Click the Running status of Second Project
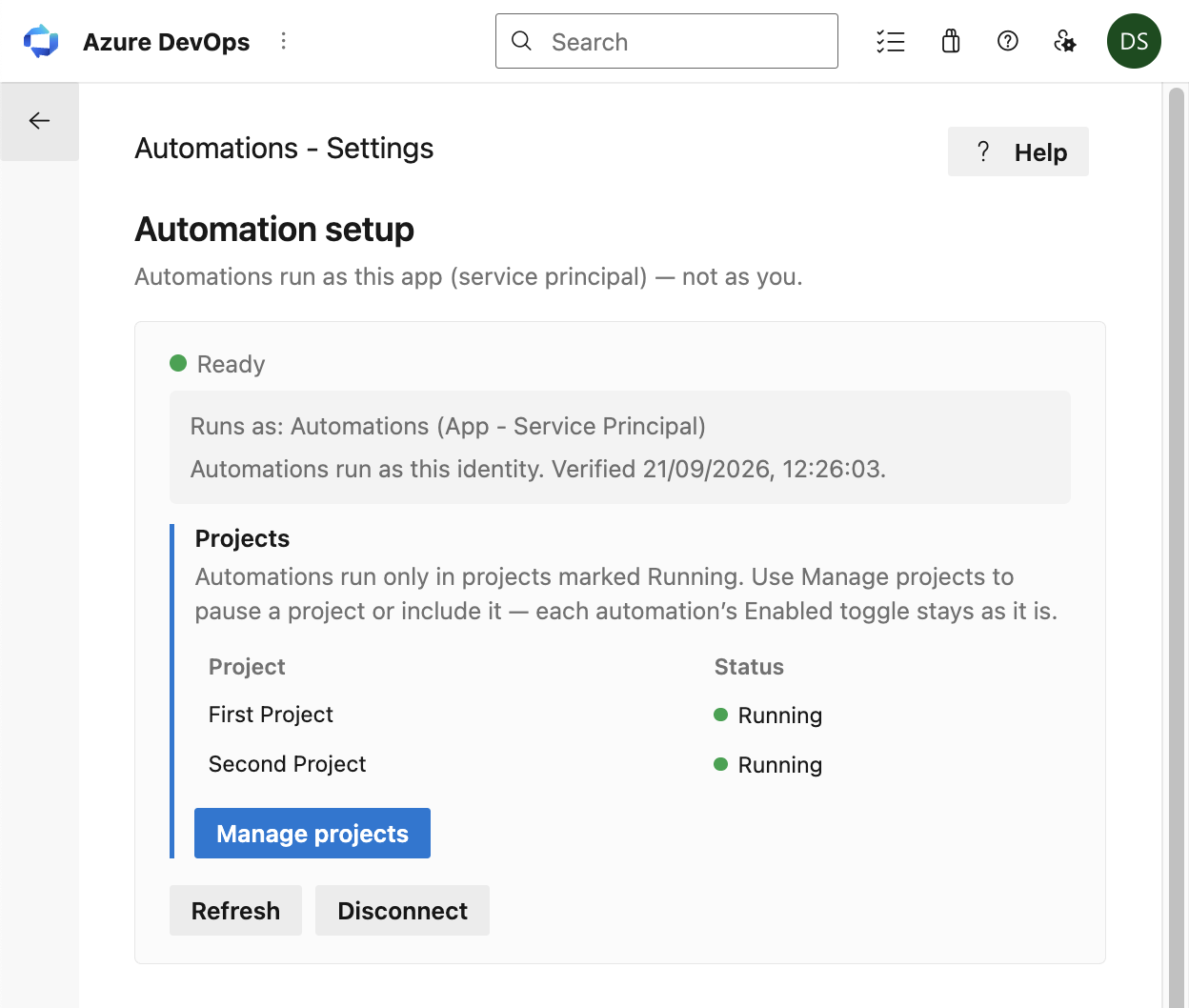This screenshot has height=1008, width=1189. (768, 765)
